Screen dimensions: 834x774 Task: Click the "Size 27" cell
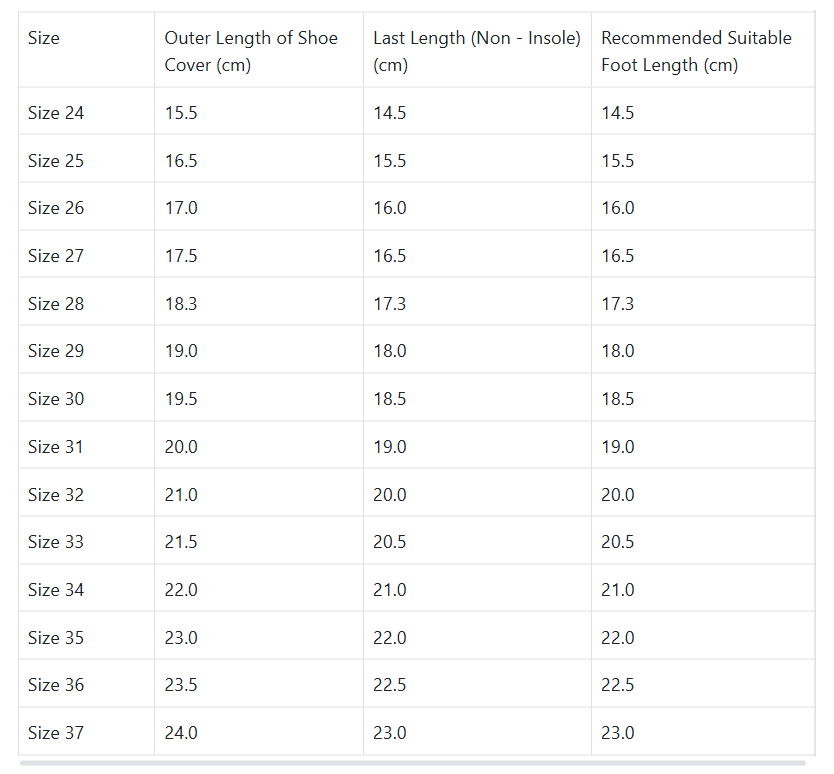tap(56, 256)
